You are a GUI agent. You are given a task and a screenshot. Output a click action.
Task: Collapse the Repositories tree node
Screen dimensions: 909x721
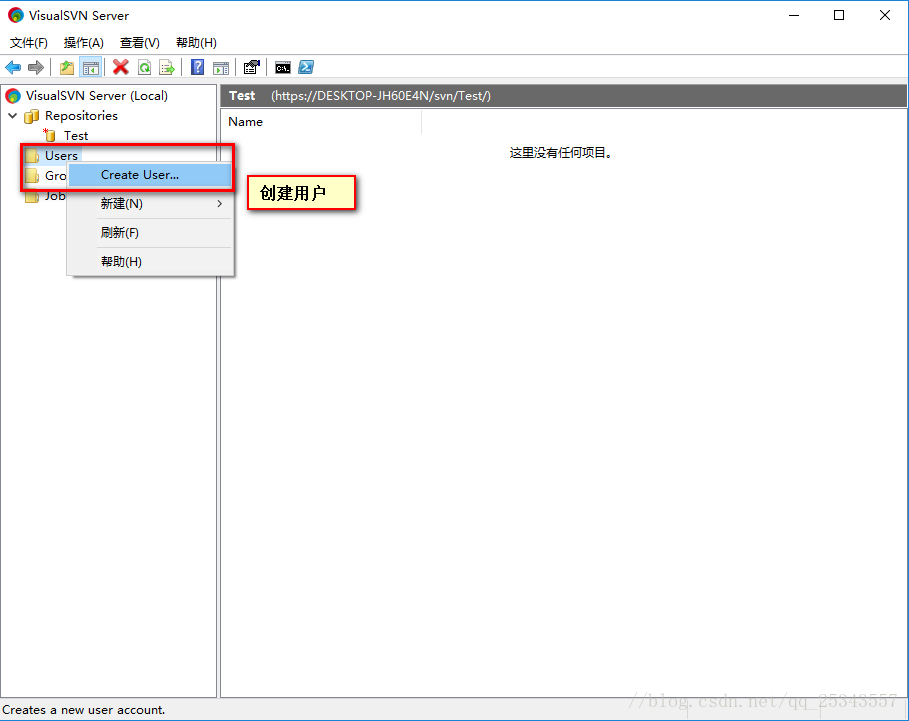click(13, 116)
